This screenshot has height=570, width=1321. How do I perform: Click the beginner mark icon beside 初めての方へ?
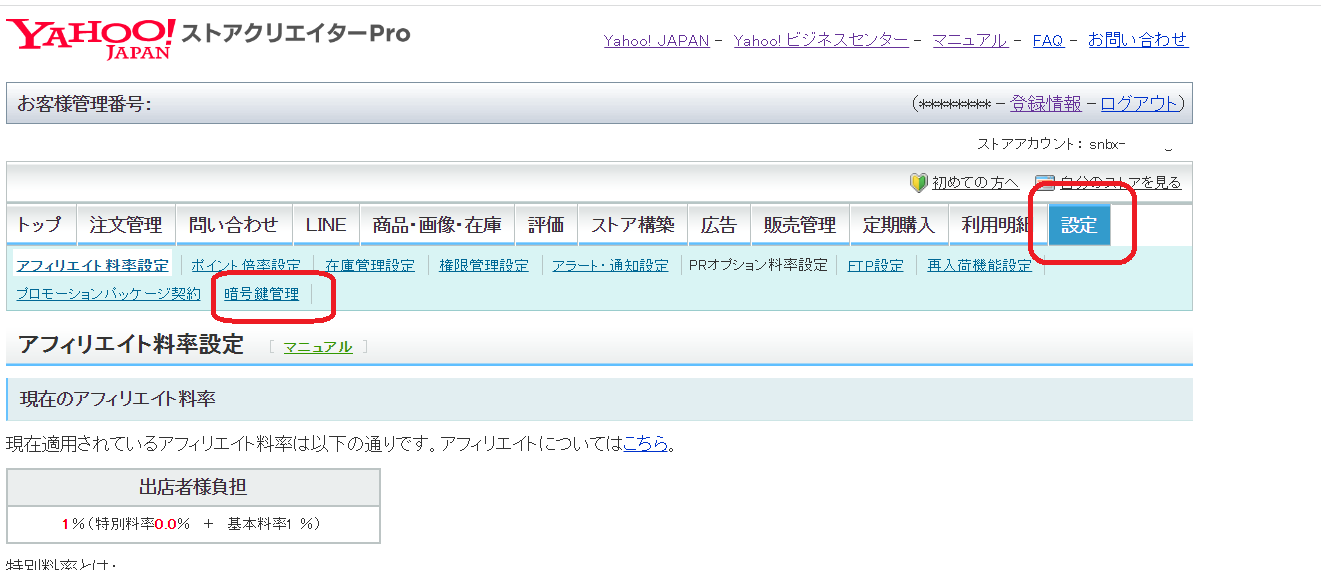tap(919, 183)
